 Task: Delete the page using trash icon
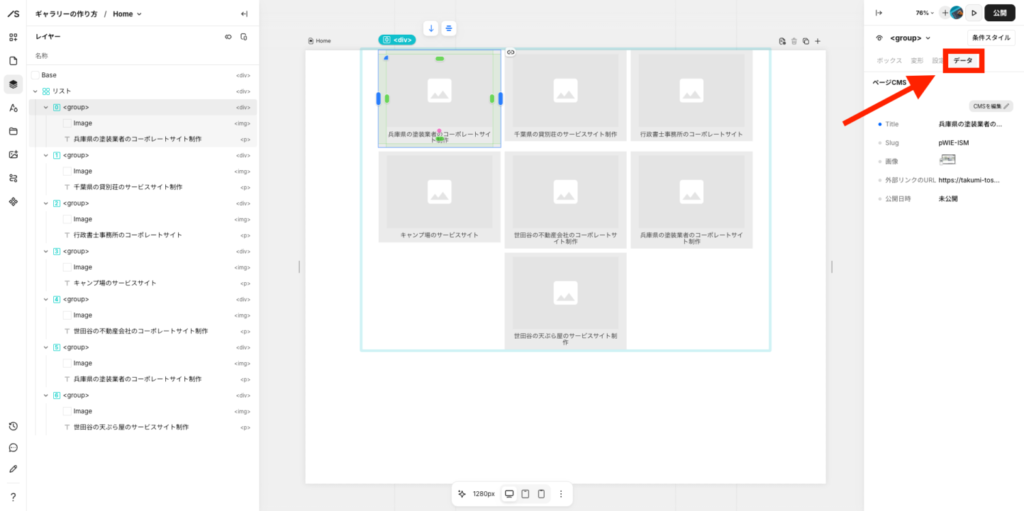[794, 41]
